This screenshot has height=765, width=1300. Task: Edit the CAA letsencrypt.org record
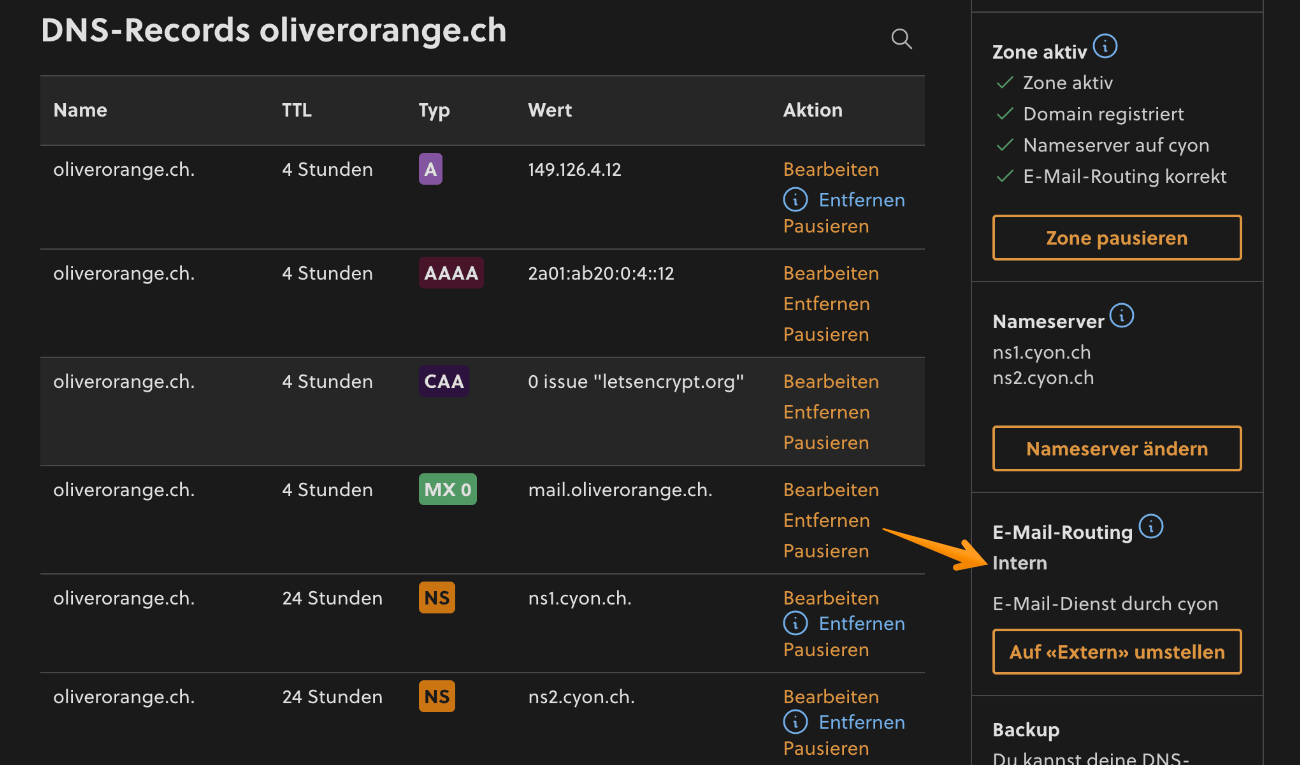[831, 381]
